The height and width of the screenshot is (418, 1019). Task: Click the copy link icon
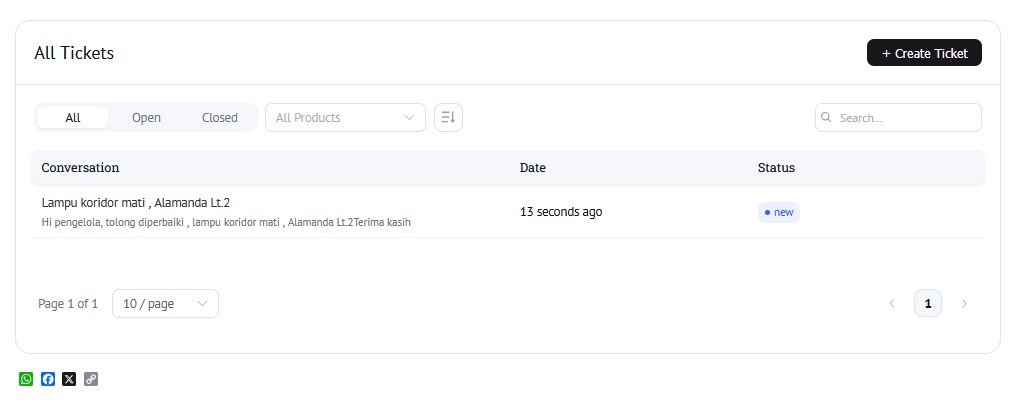click(91, 379)
